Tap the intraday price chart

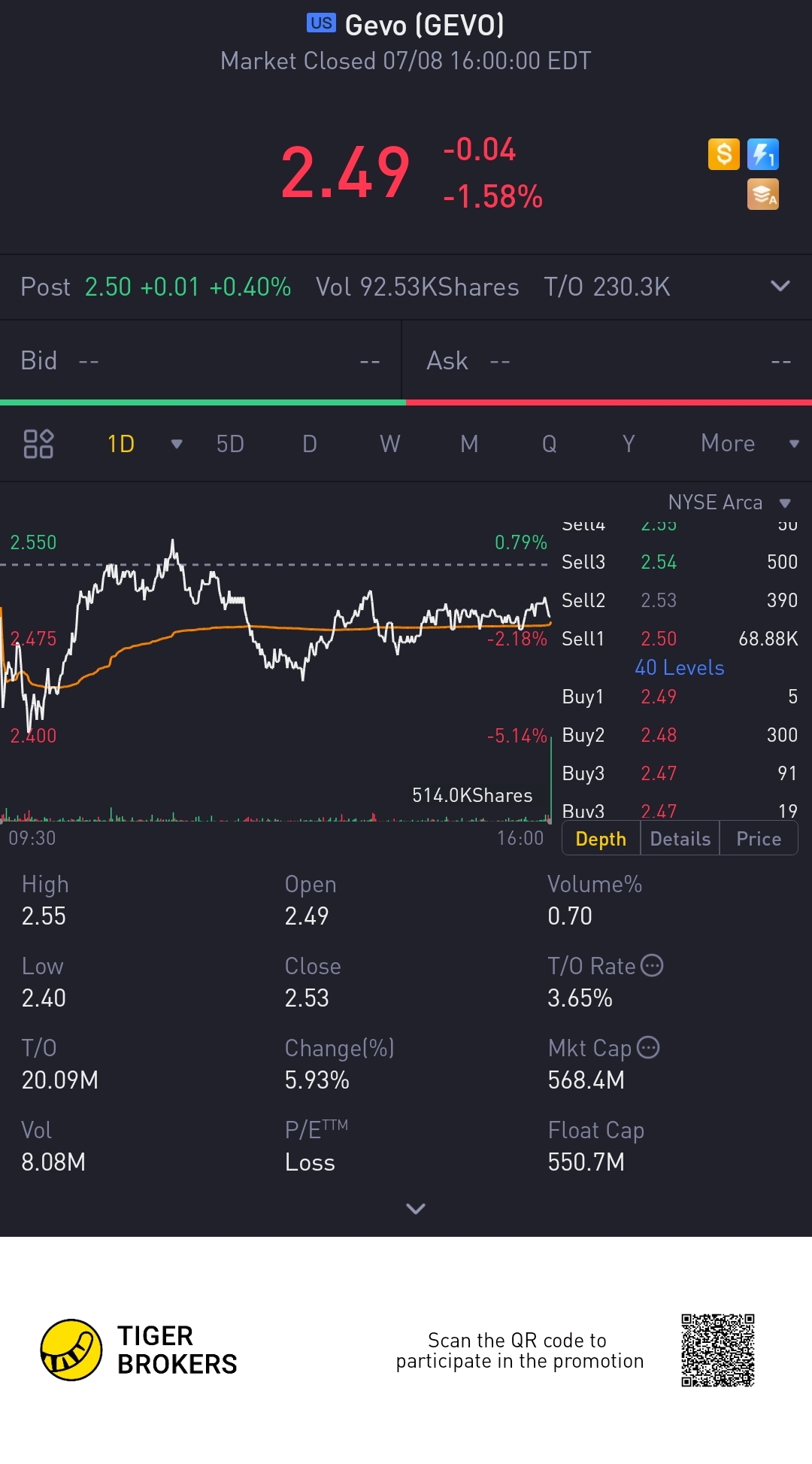click(x=276, y=638)
